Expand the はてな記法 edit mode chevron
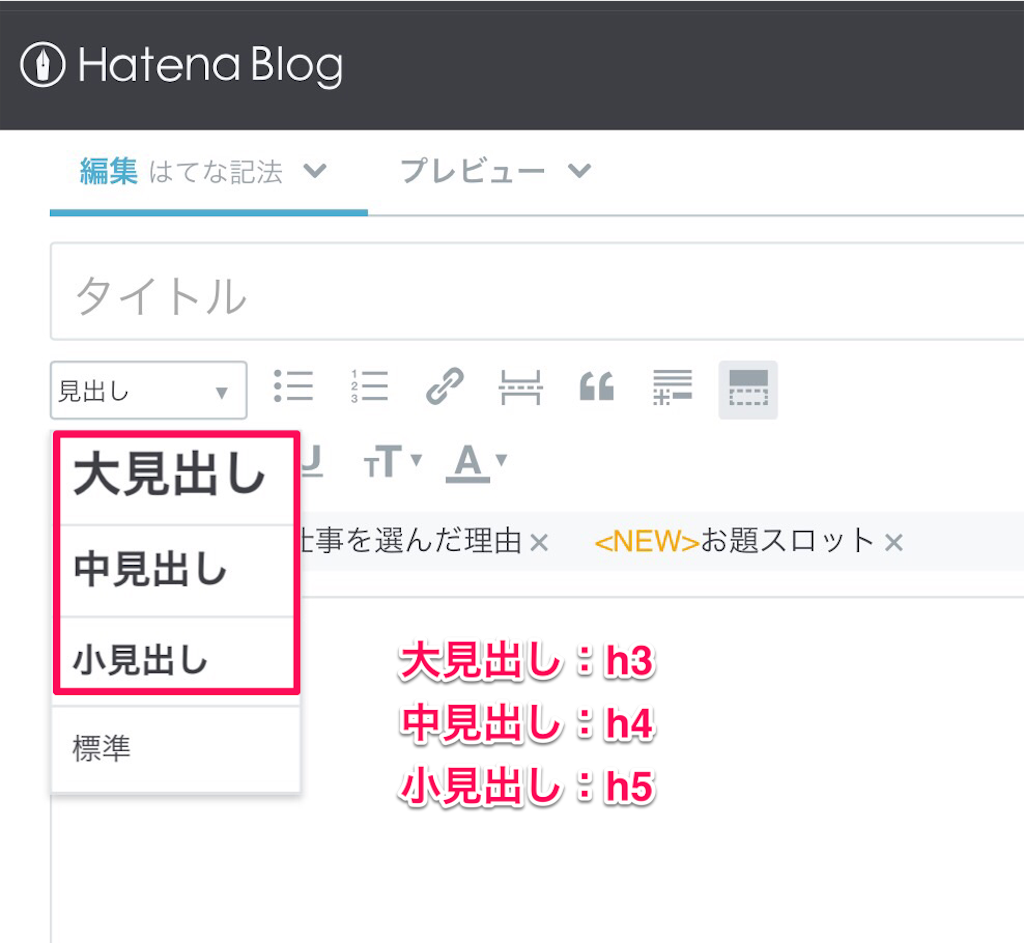Image resolution: width=1024 pixels, height=943 pixels. (315, 171)
